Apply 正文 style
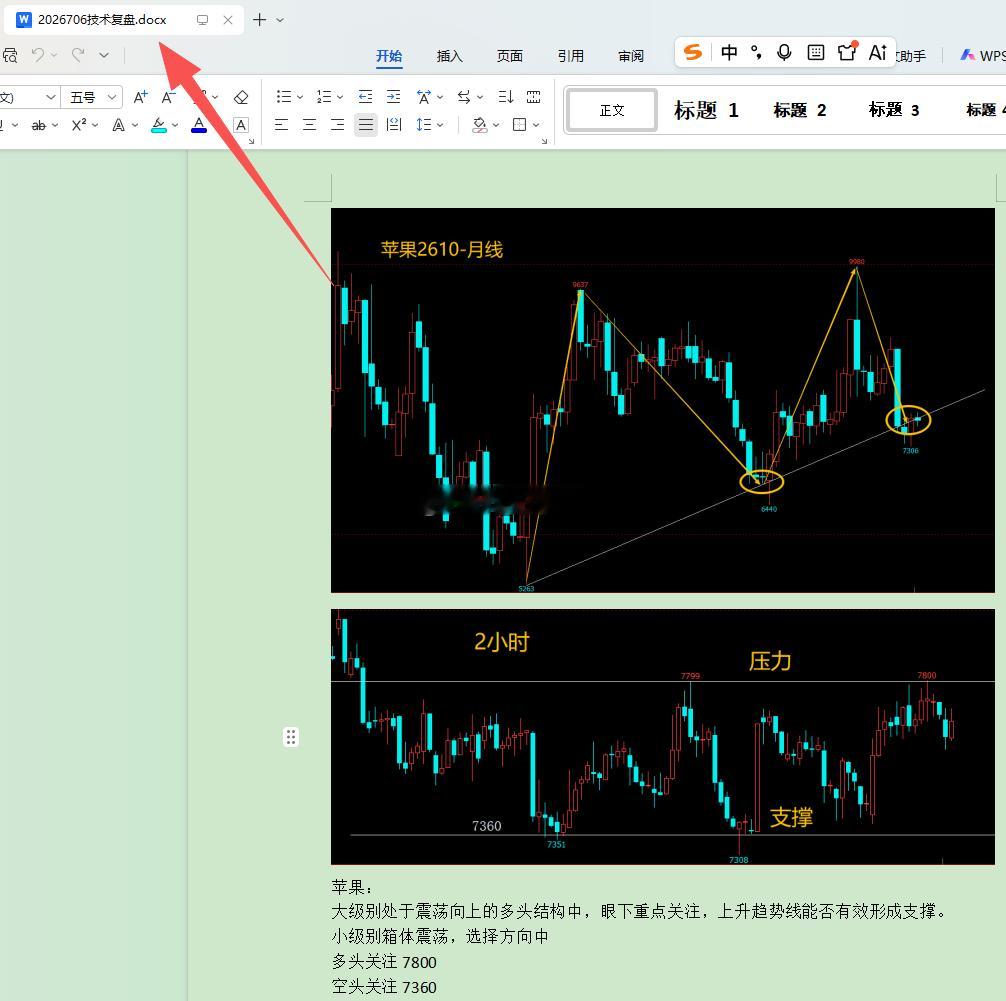 (612, 110)
